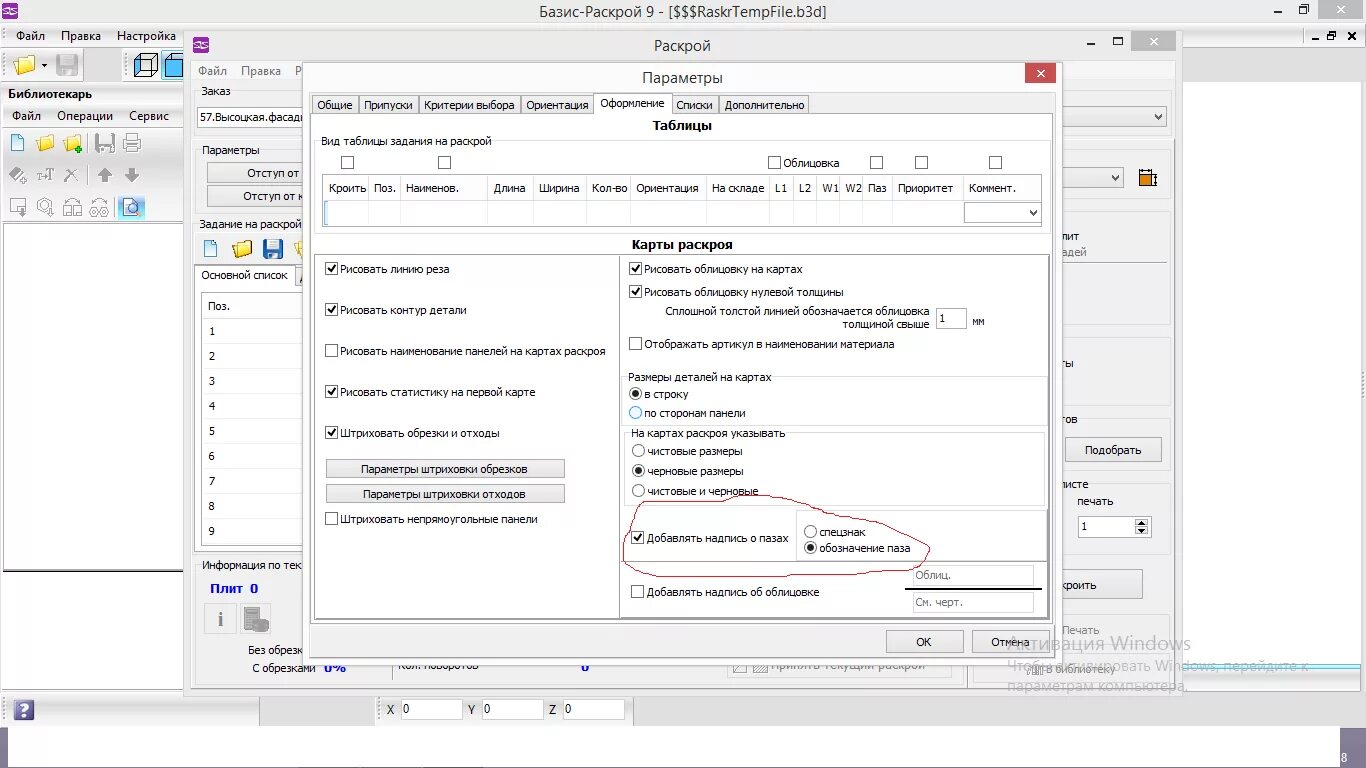Toggle the preview magnifier icon in Библиотекарь

pyautogui.click(x=131, y=207)
